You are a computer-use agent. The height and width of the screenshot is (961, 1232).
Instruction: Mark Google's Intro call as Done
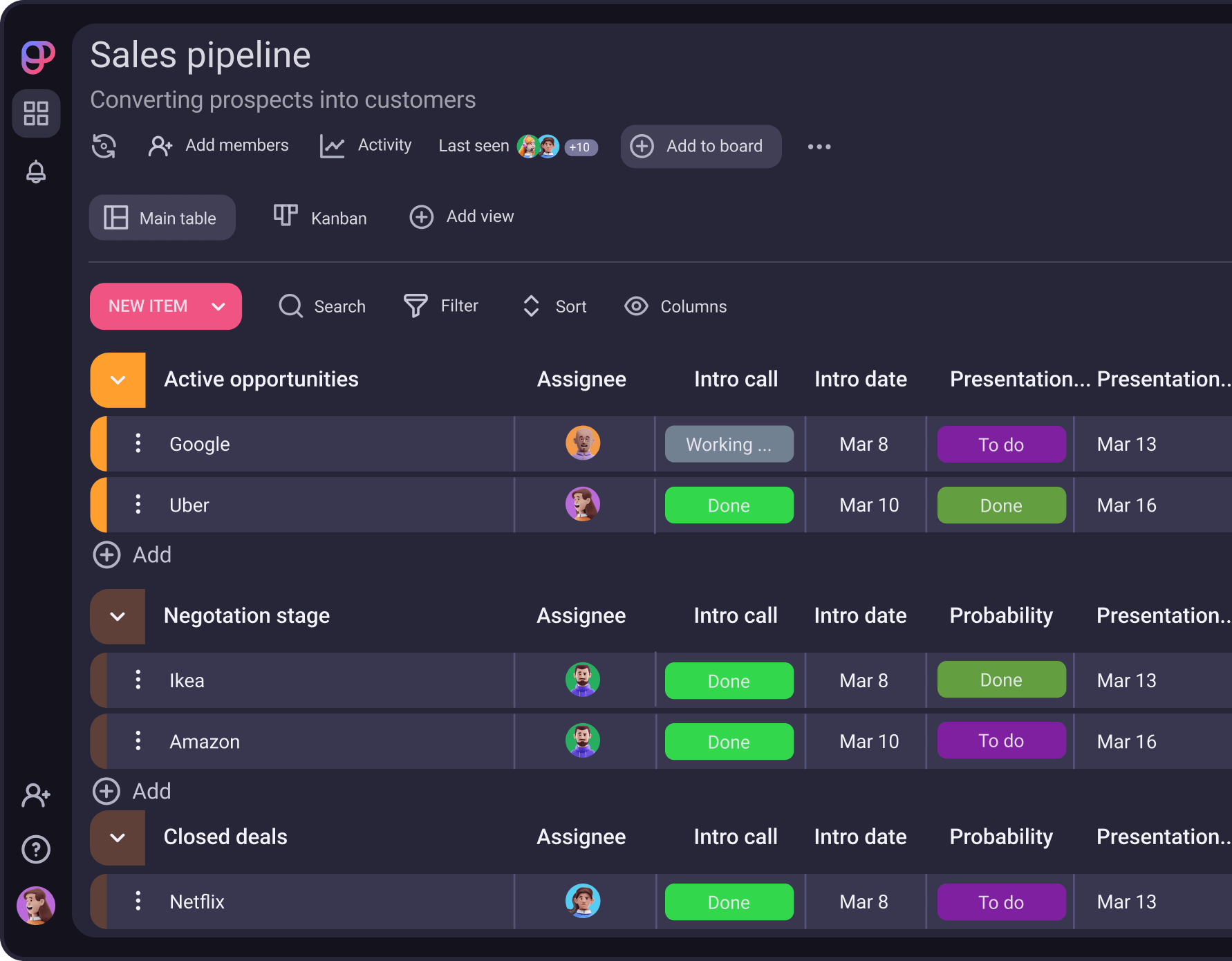coord(729,444)
